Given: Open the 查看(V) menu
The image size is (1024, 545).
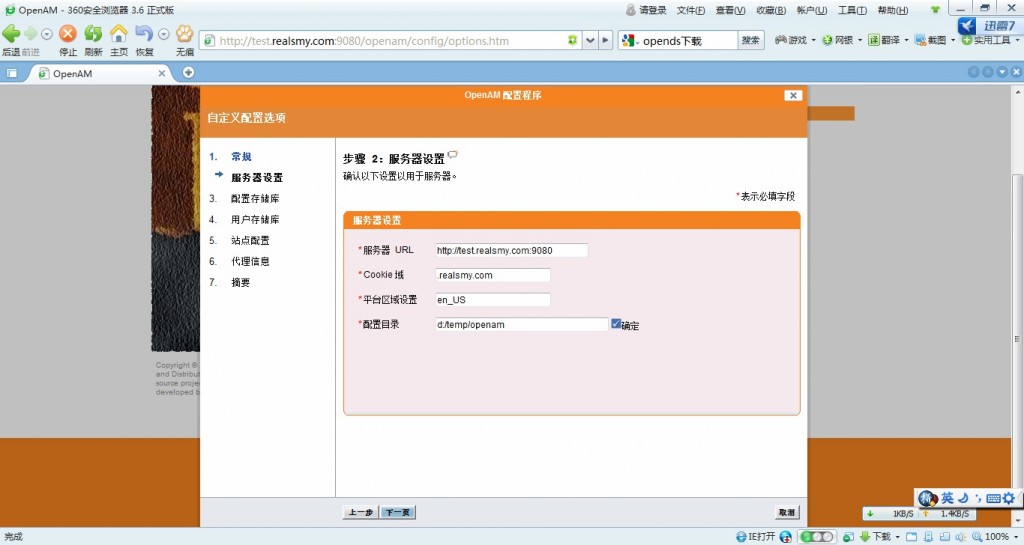Looking at the screenshot, I should point(730,10).
